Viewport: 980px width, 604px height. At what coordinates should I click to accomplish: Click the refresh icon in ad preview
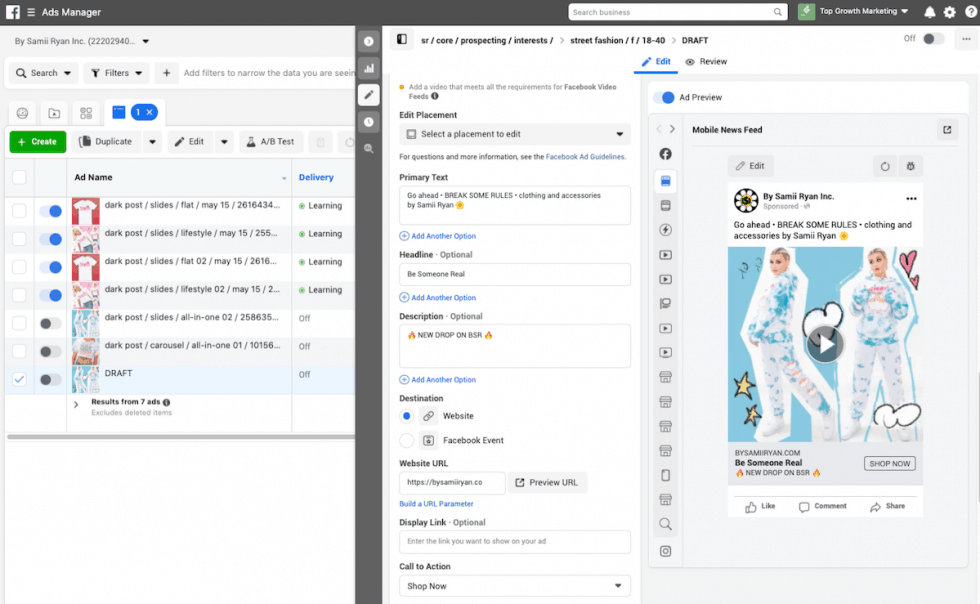pyautogui.click(x=884, y=166)
